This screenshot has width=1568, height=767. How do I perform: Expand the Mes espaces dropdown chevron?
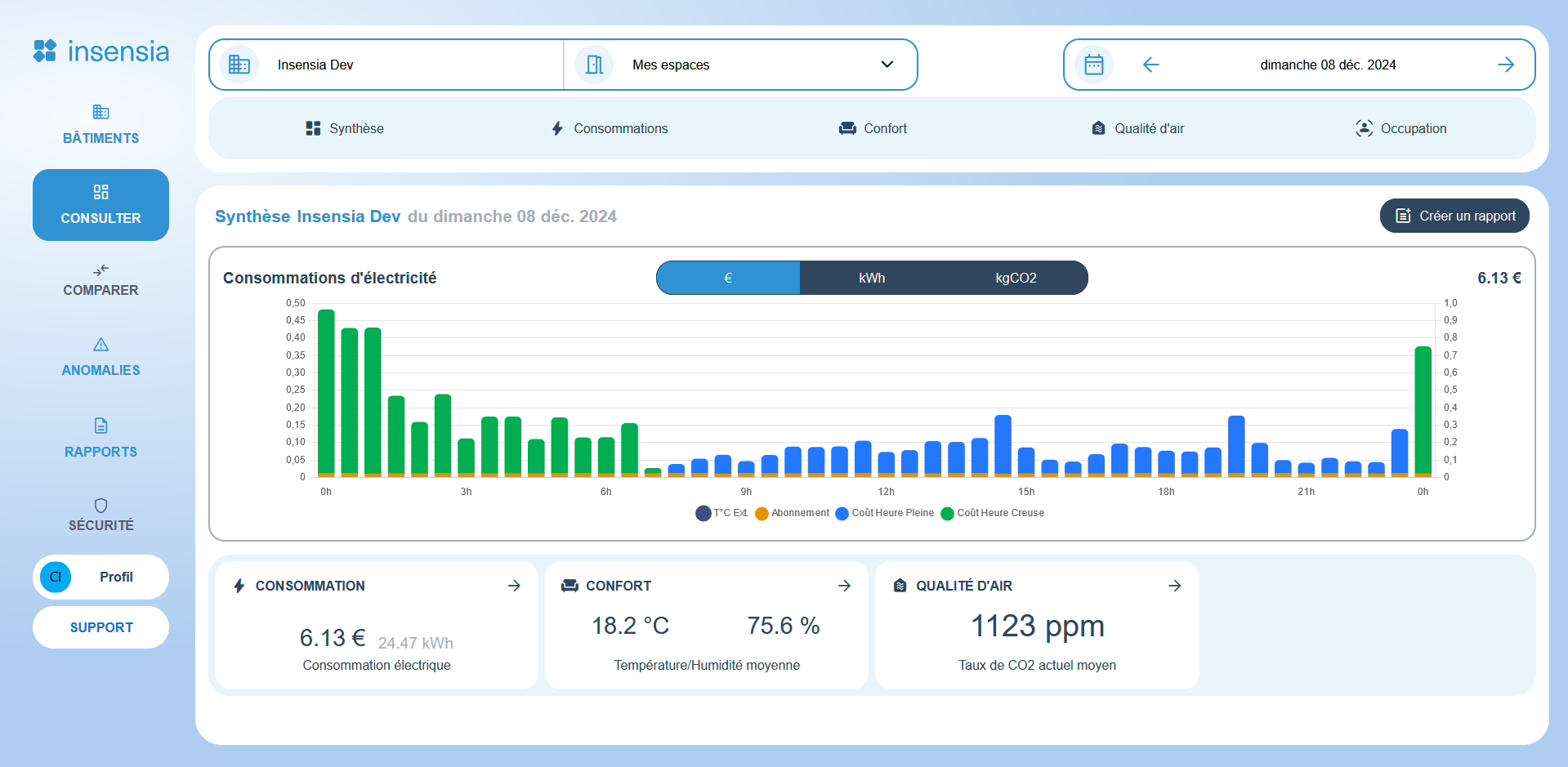(887, 65)
